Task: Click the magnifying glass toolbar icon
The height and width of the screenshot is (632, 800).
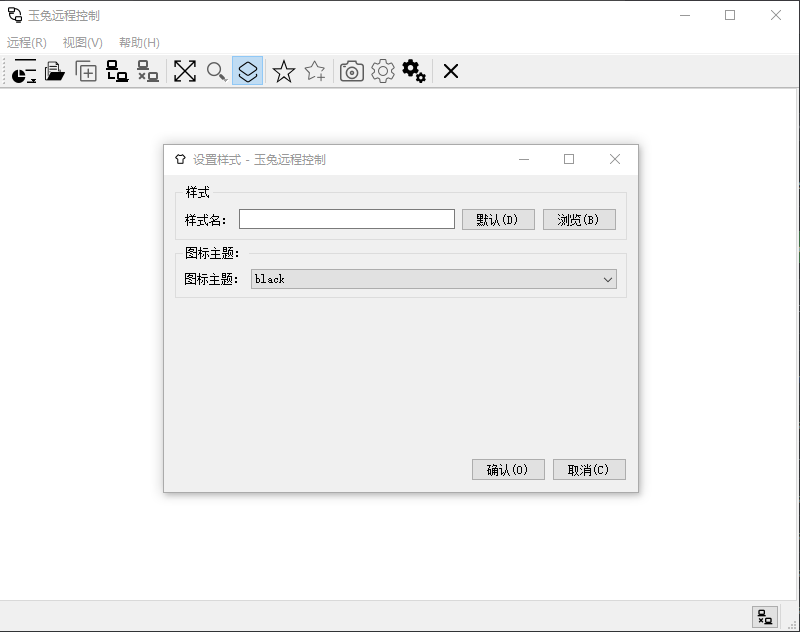Action: point(216,71)
